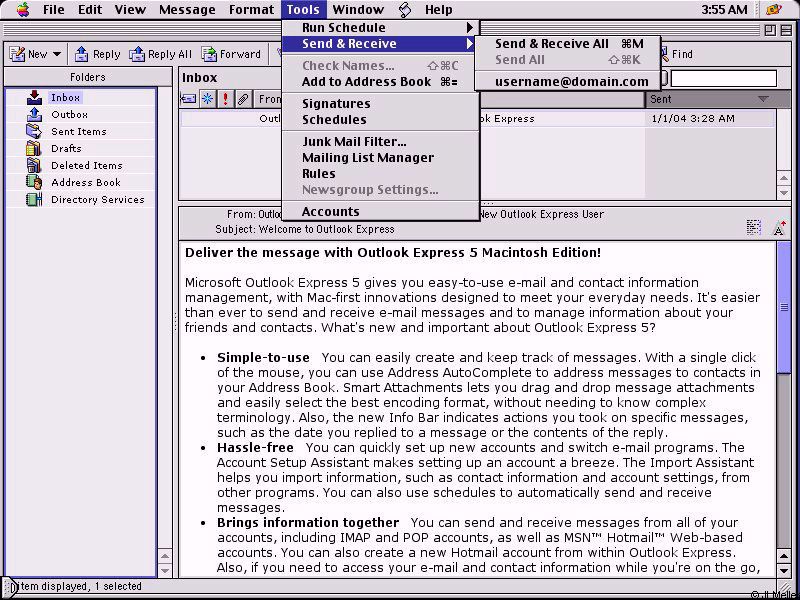Open the New button dropdown arrow
Viewport: 800px width, 600px height.
(x=57, y=54)
